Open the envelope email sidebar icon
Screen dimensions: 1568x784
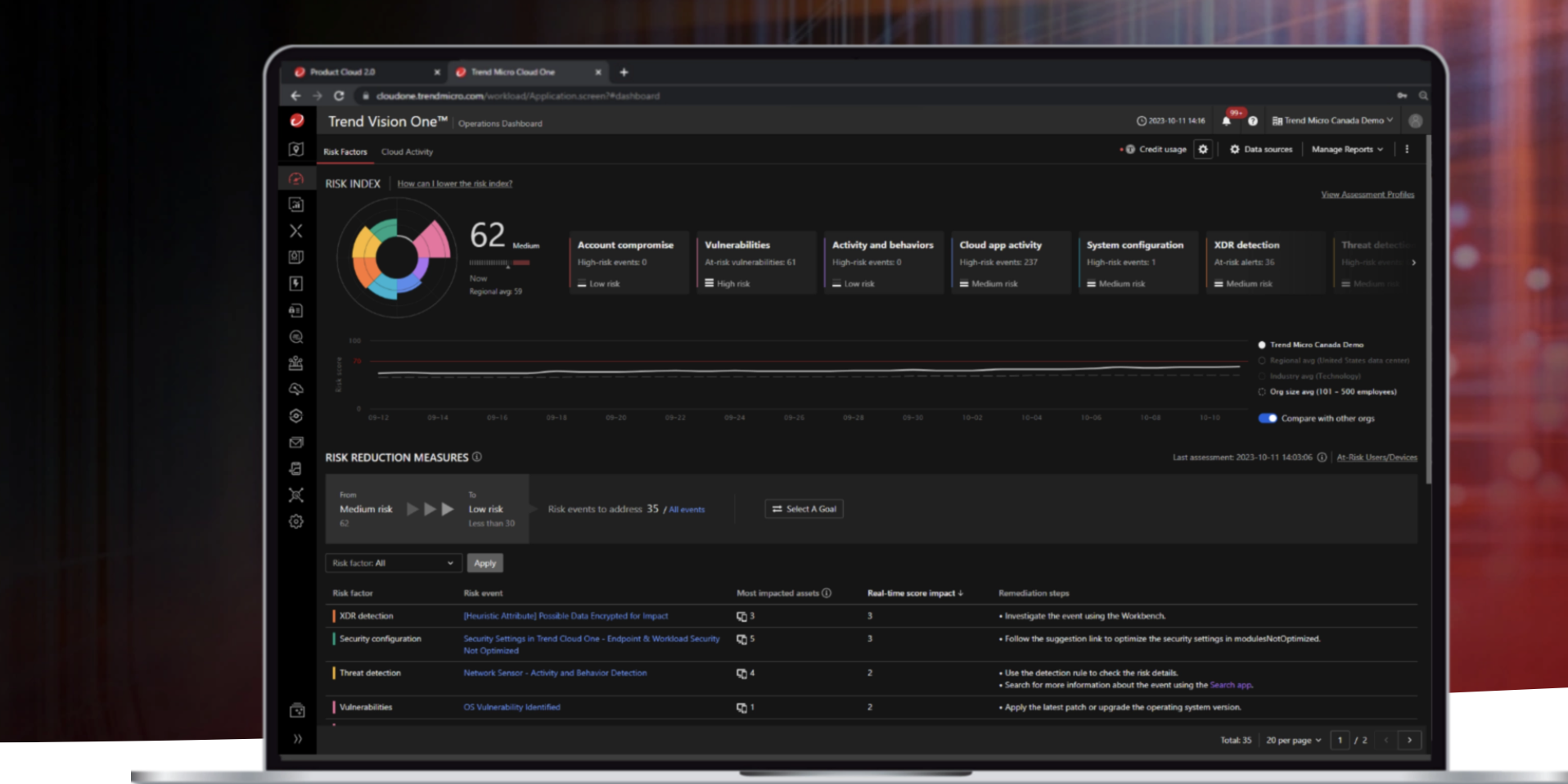[296, 442]
